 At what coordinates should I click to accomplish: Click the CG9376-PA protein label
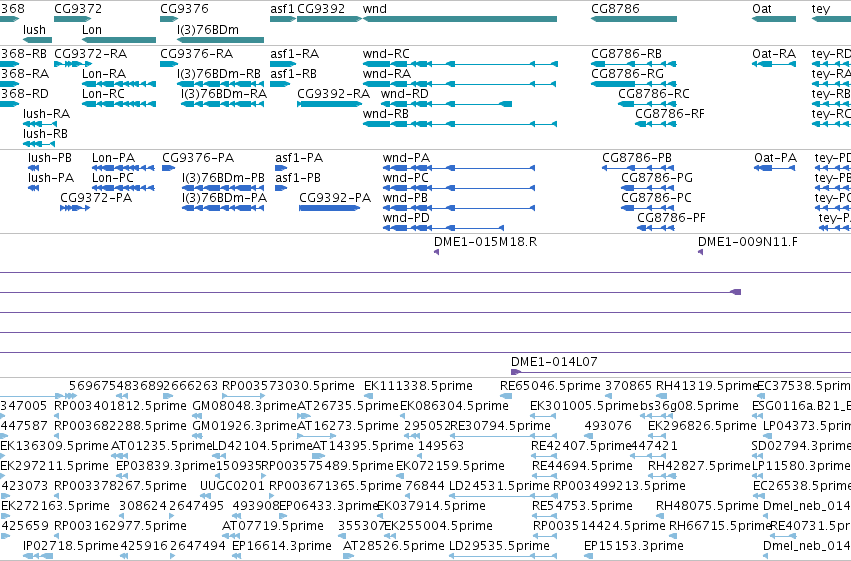[198, 158]
